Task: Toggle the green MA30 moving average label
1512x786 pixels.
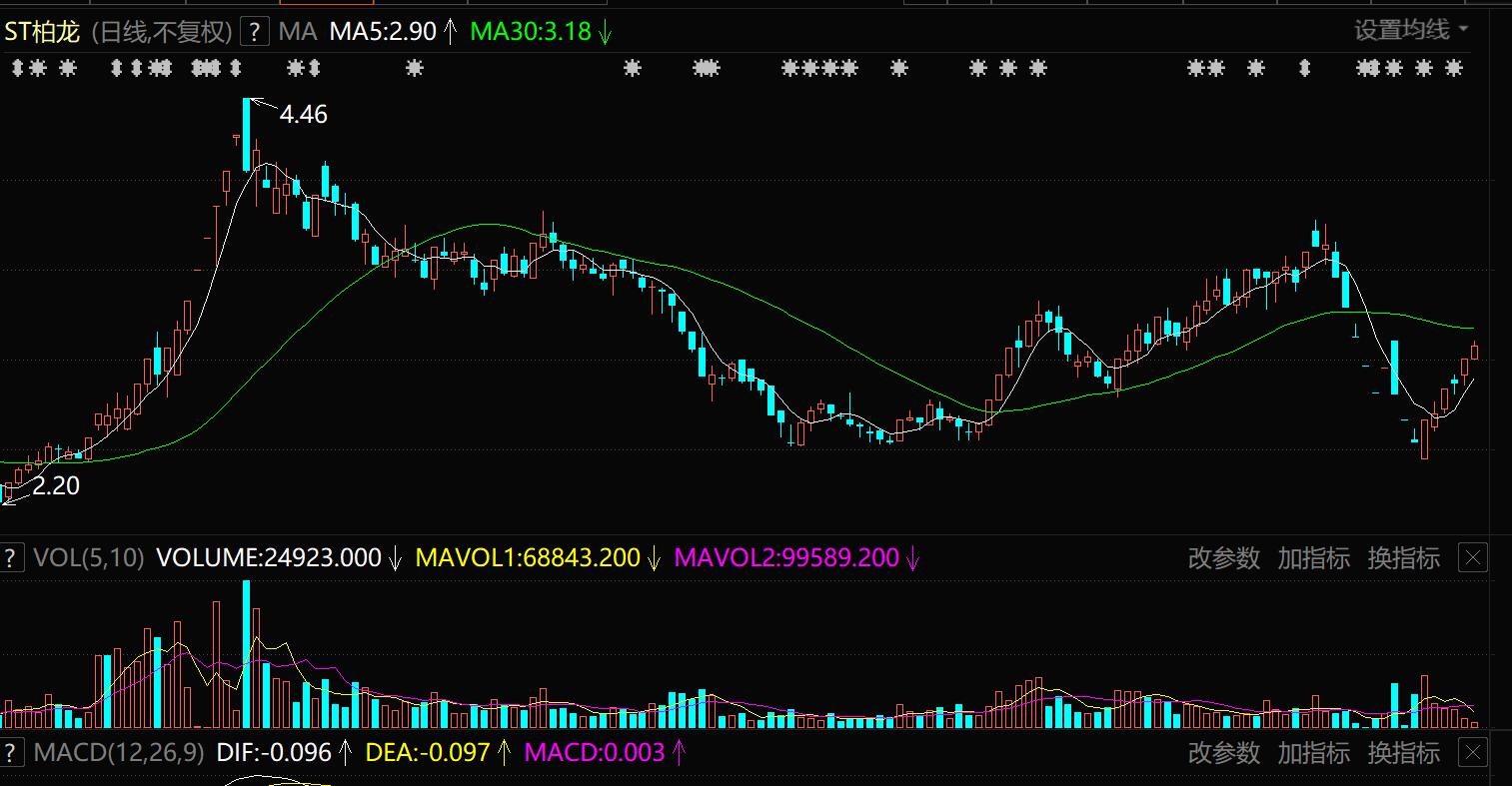Action: coord(531,32)
